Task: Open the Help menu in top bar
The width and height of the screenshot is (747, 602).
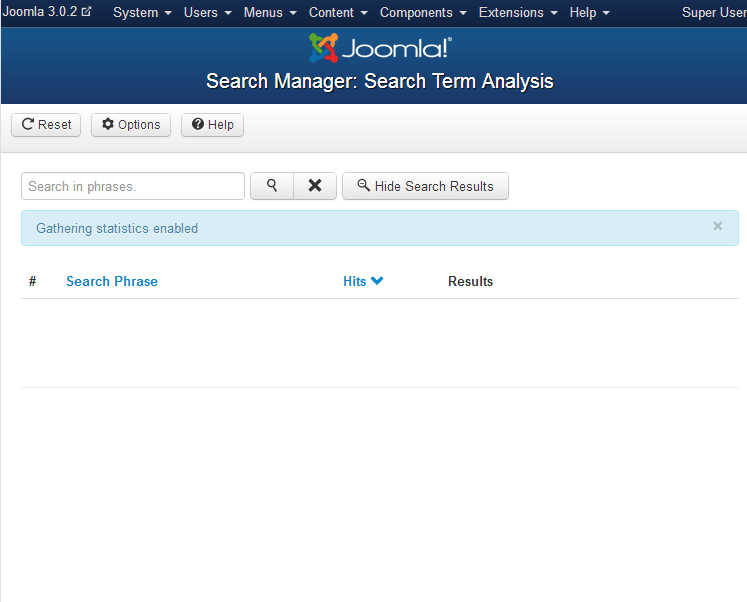Action: pos(589,12)
